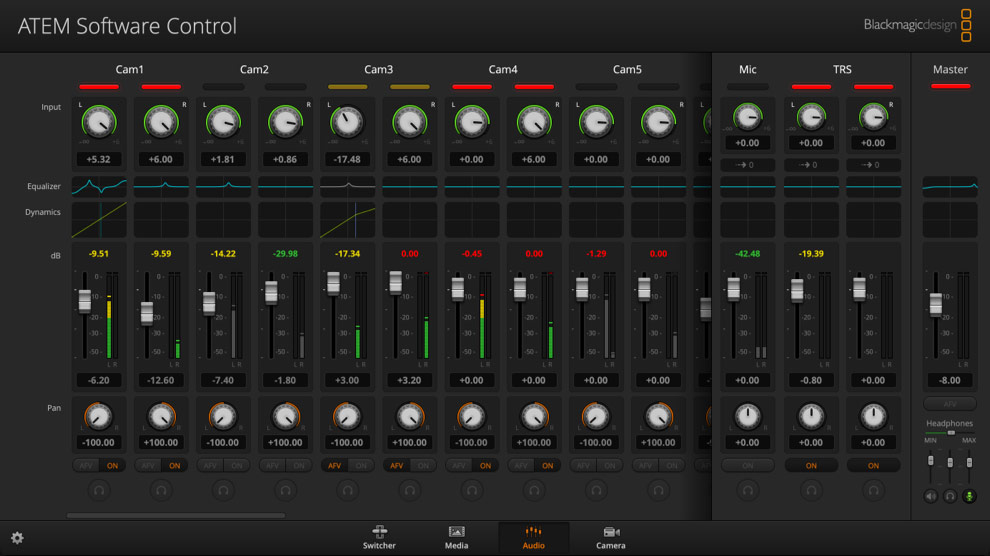Image resolution: width=990 pixels, height=556 pixels.
Task: Select the Audio page tab
Action: (x=534, y=538)
